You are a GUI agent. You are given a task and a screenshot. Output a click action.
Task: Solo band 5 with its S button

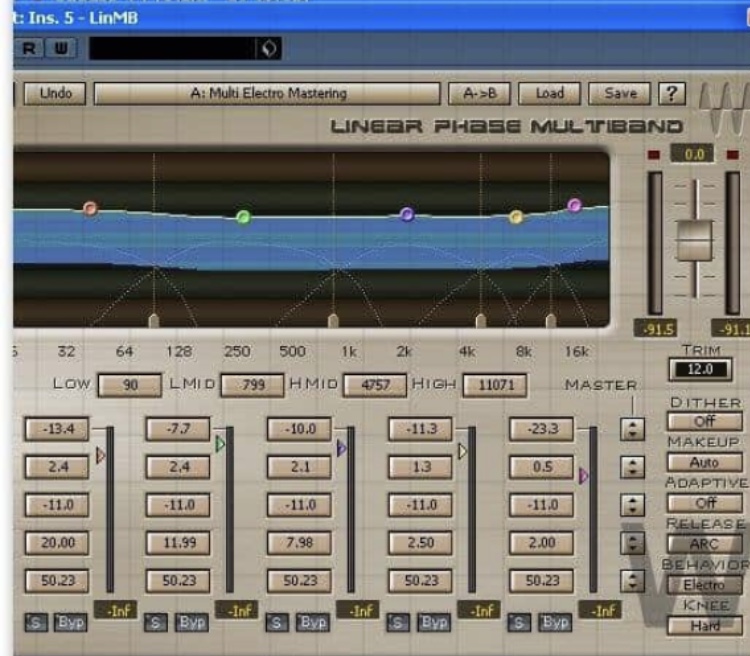click(x=519, y=623)
